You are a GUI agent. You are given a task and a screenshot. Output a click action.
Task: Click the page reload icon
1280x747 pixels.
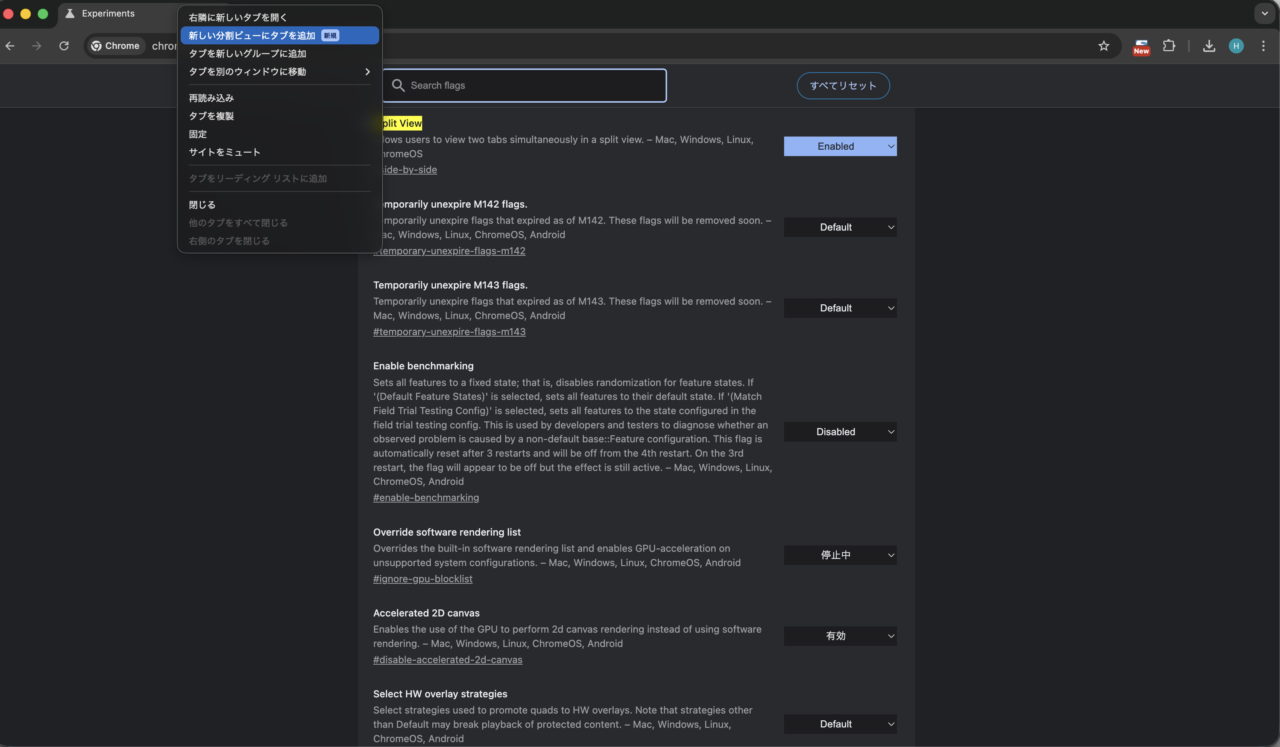tap(64, 46)
